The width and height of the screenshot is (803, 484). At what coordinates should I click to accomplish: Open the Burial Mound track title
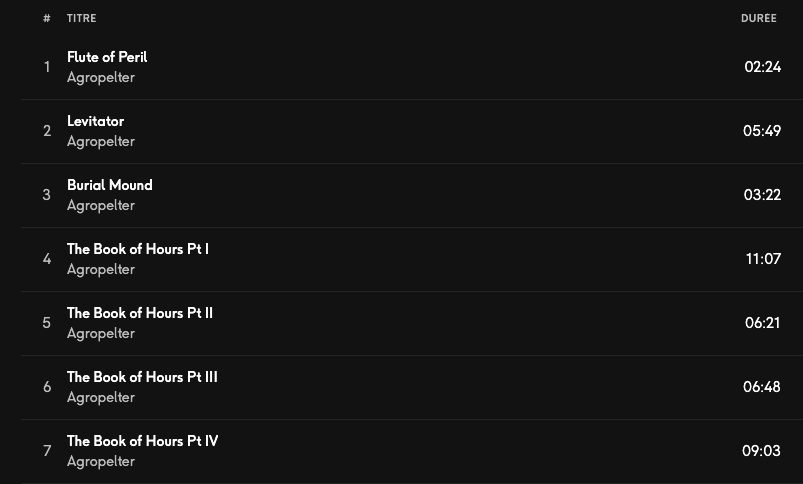click(109, 185)
